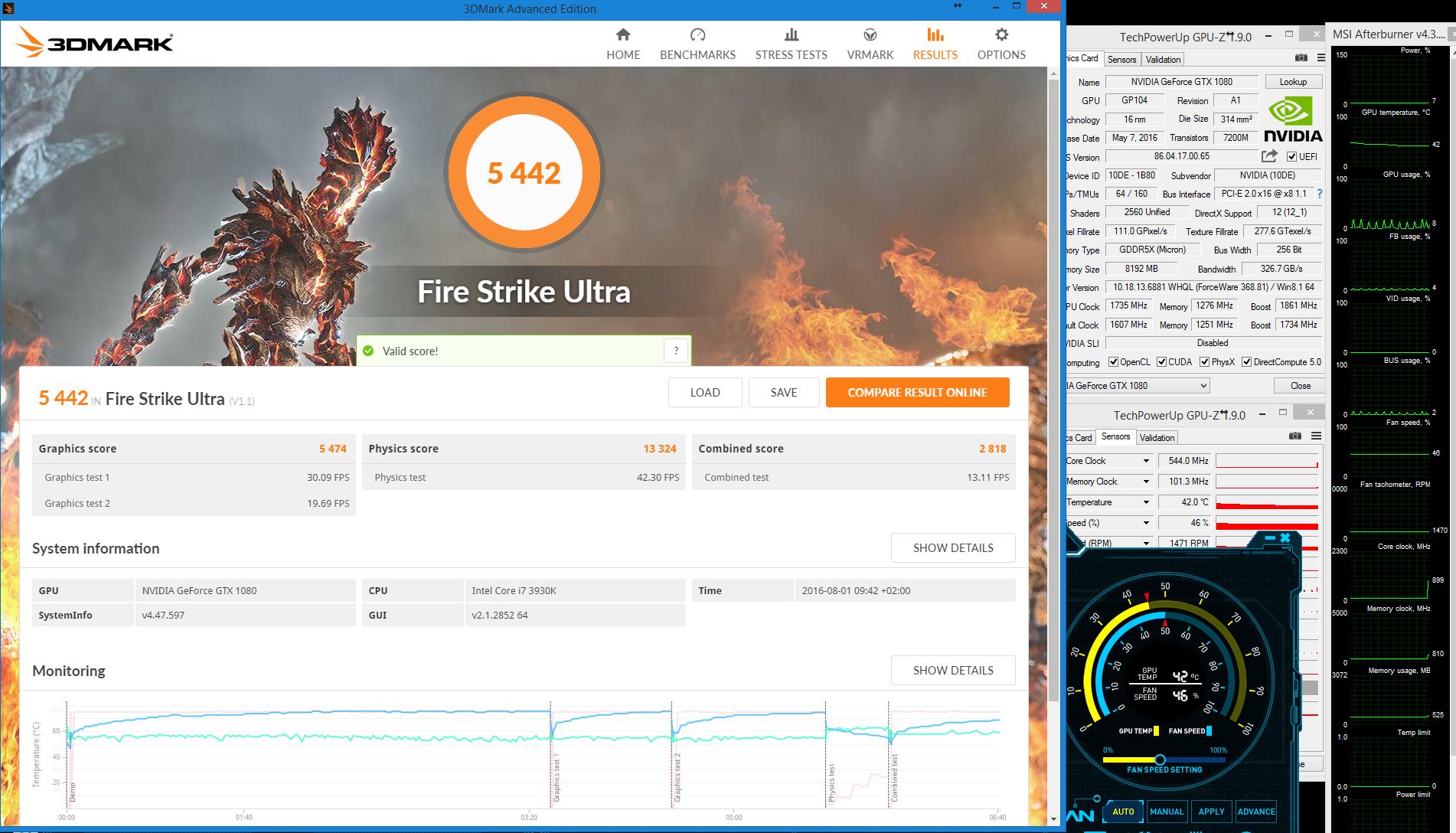Open the Stress Tests section
Image resolution: width=1456 pixels, height=833 pixels.
pyautogui.click(x=791, y=42)
